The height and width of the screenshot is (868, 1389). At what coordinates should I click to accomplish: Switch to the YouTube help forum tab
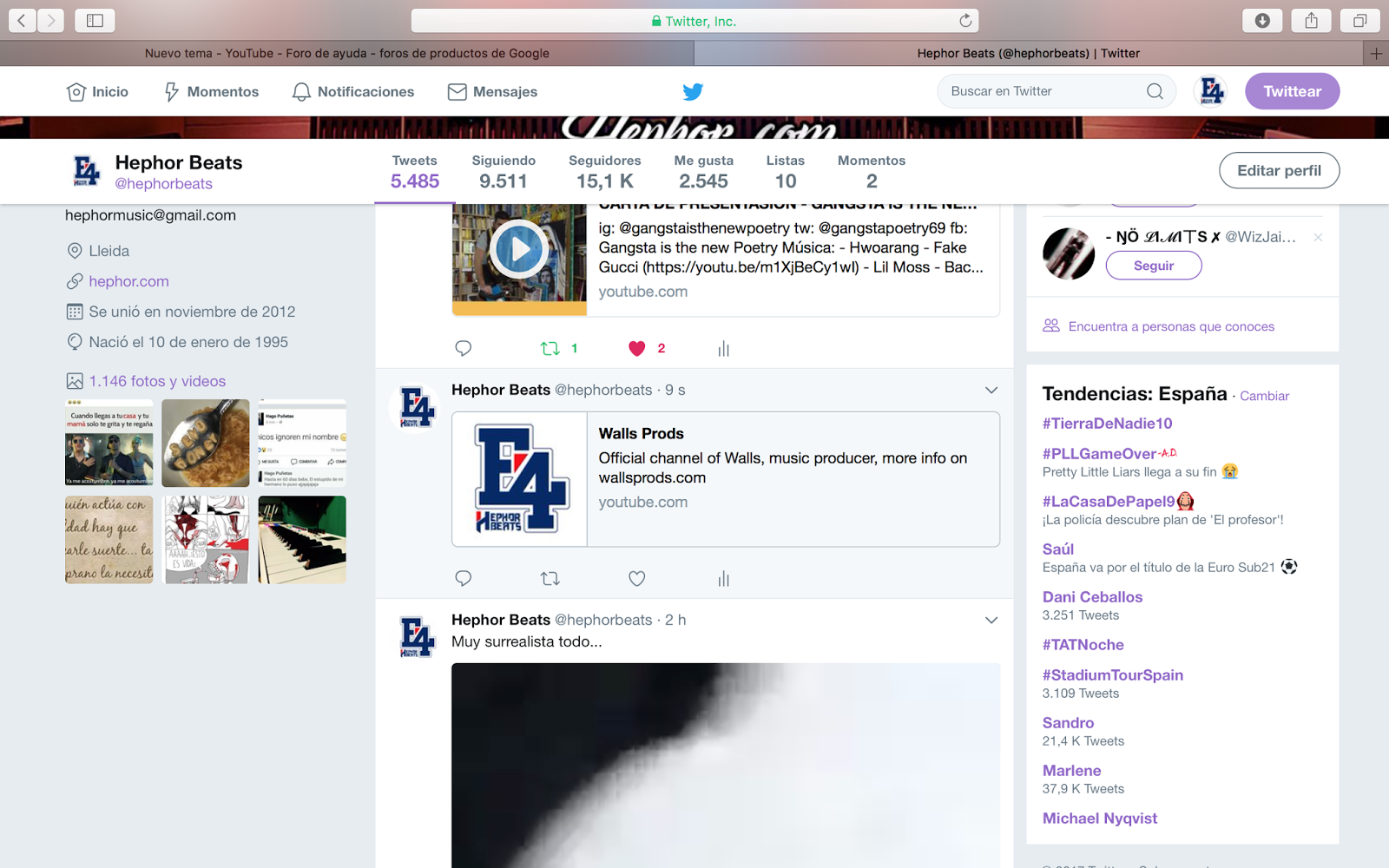pyautogui.click(x=347, y=53)
